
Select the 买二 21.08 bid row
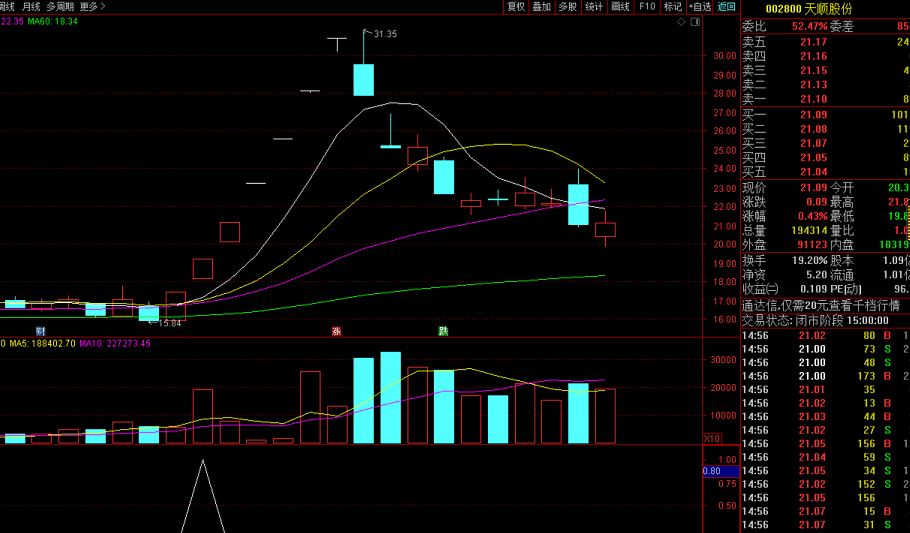825,129
